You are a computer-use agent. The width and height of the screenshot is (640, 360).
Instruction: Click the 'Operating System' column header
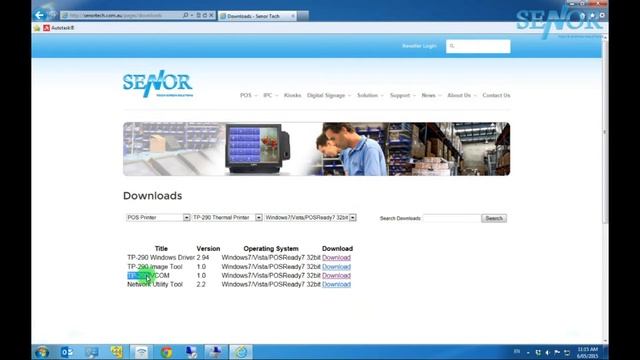271,249
